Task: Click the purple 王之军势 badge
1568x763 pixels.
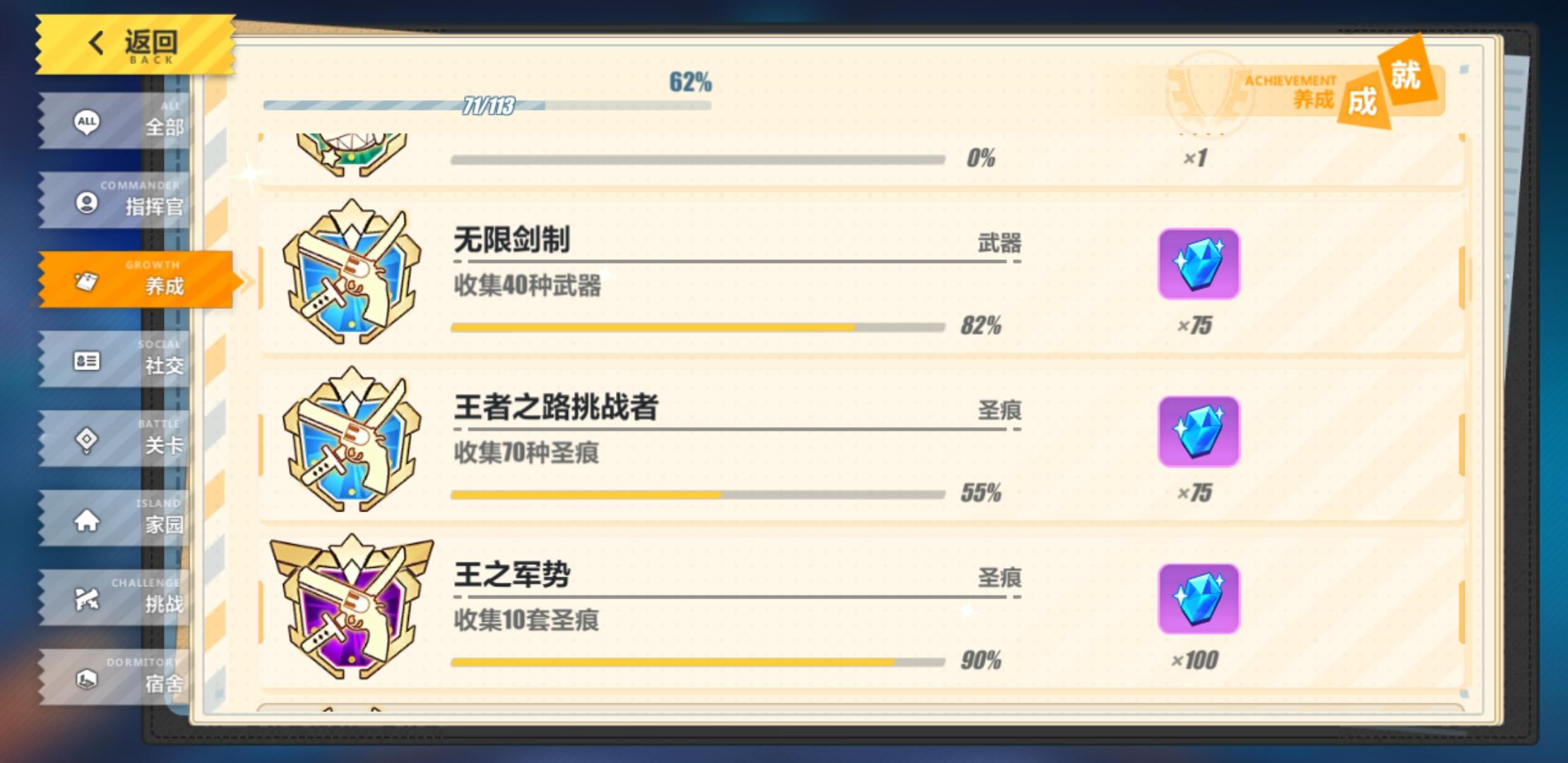Action: 352,608
